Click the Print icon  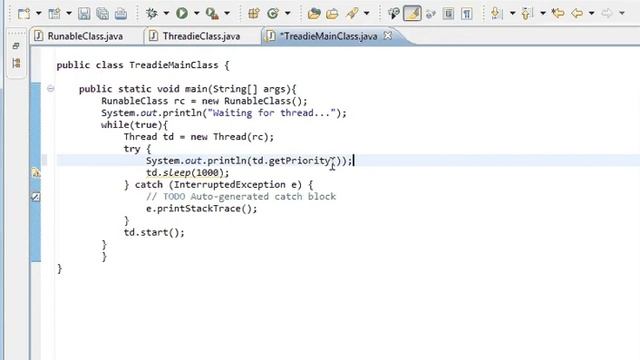pos(121,13)
